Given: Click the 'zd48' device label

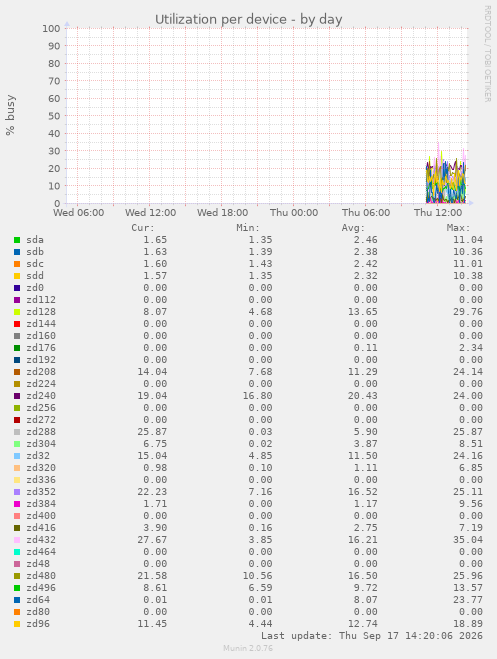Looking at the screenshot, I should 38,564.
